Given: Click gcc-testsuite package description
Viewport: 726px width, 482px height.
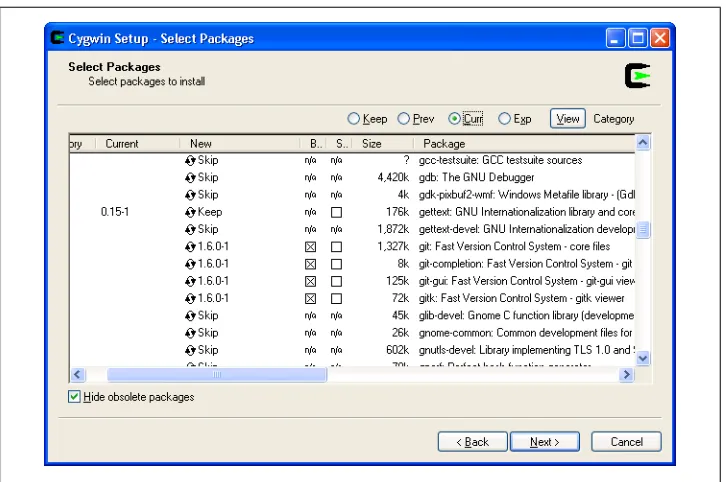Looking at the screenshot, I should coord(500,160).
